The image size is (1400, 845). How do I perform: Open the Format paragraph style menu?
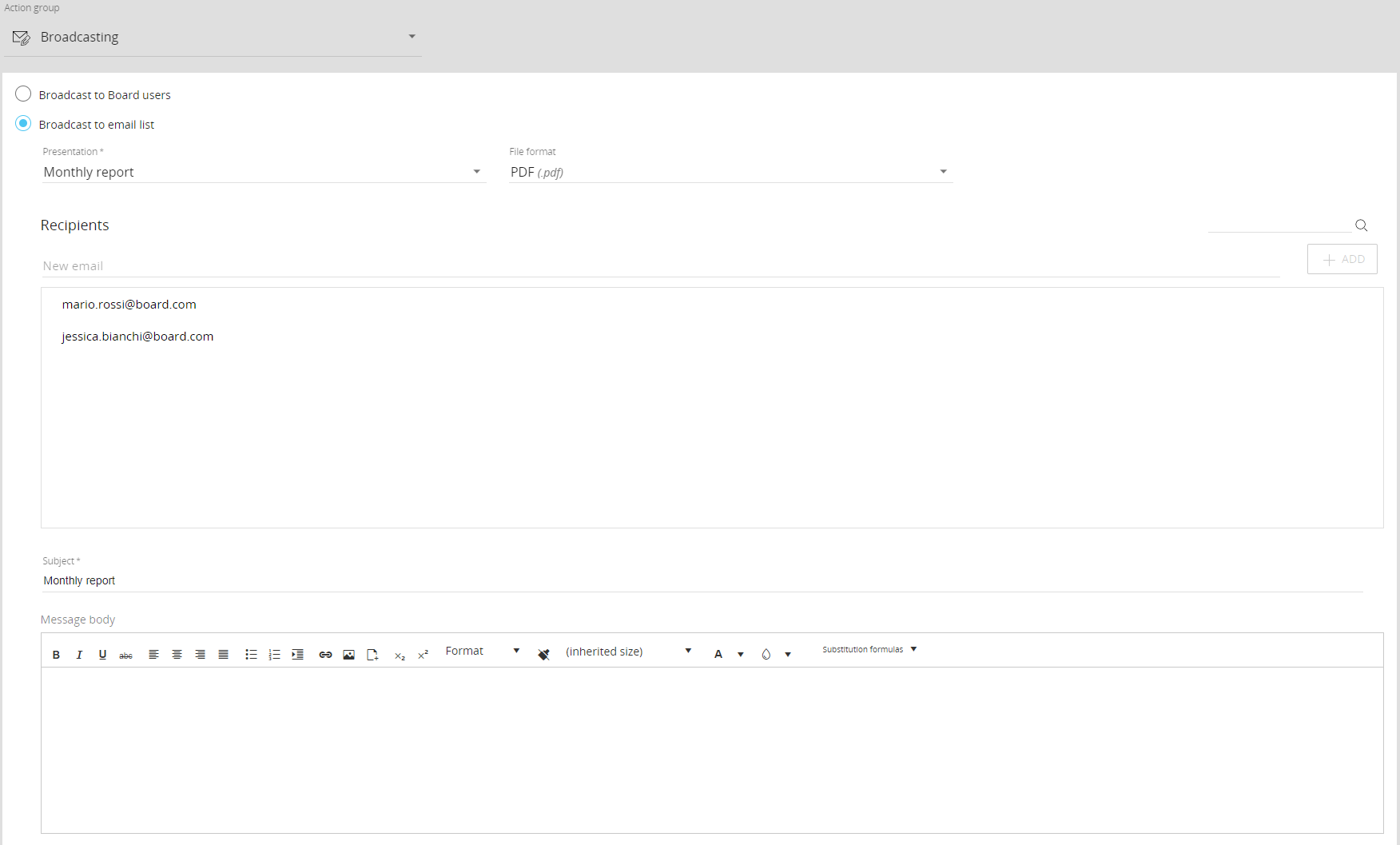click(x=482, y=652)
